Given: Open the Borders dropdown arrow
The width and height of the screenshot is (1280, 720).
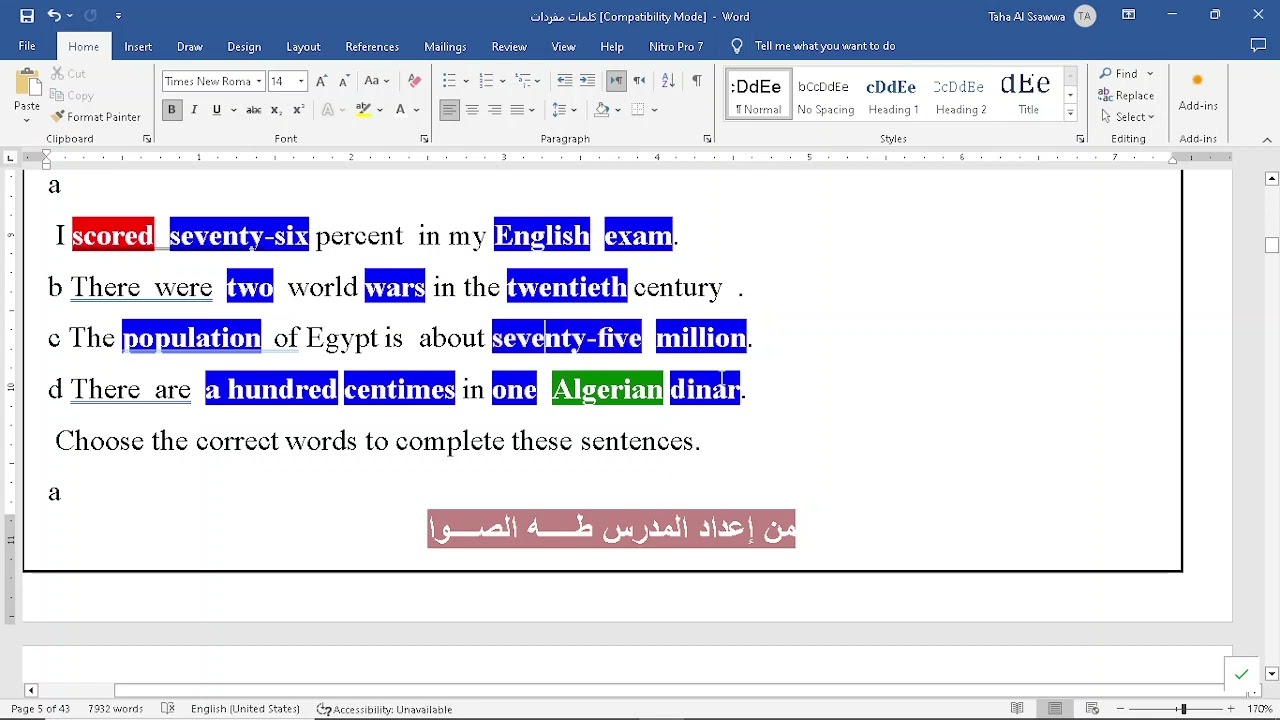Looking at the screenshot, I should (x=655, y=110).
